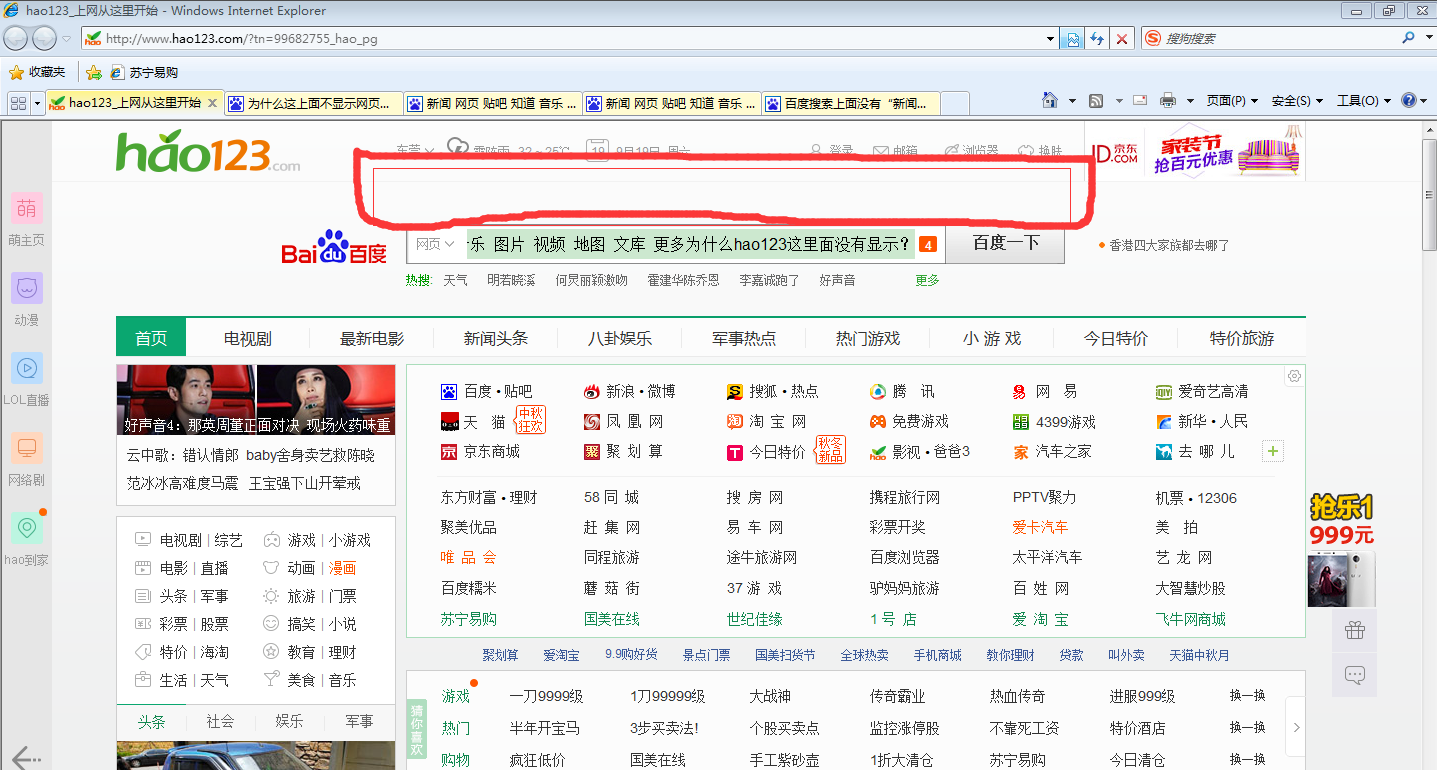Select the 军事热点 navigation tab
This screenshot has height=770, width=1437.
pos(744,338)
